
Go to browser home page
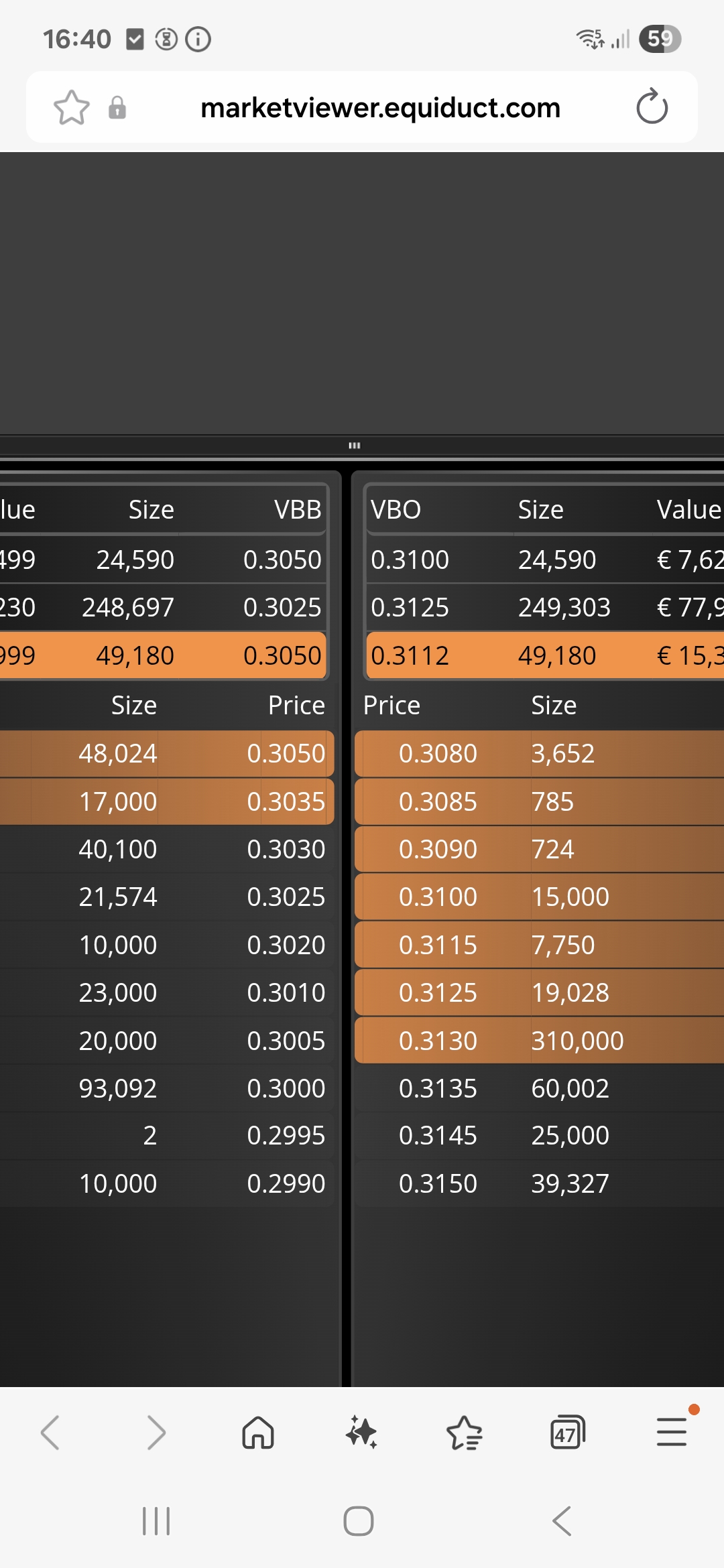(x=258, y=1433)
